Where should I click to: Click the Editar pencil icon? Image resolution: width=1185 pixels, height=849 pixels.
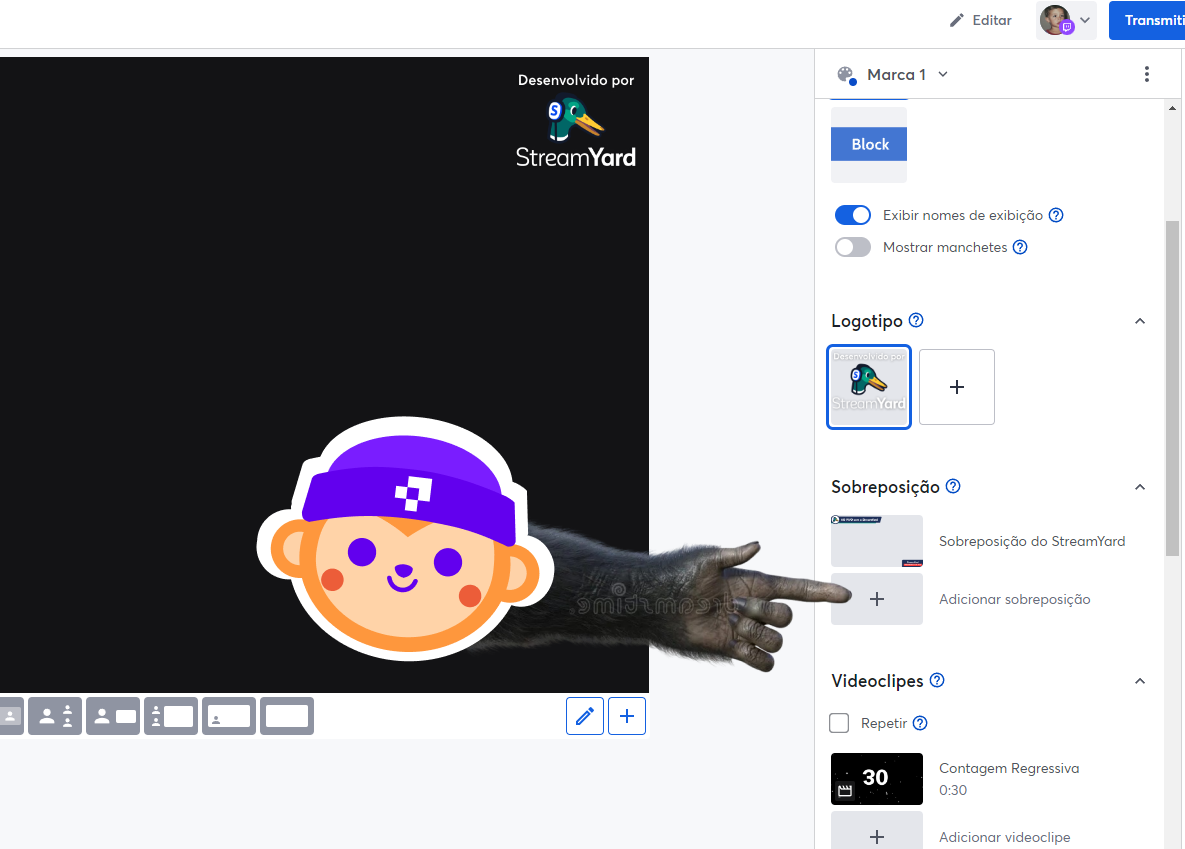pyautogui.click(x=957, y=20)
